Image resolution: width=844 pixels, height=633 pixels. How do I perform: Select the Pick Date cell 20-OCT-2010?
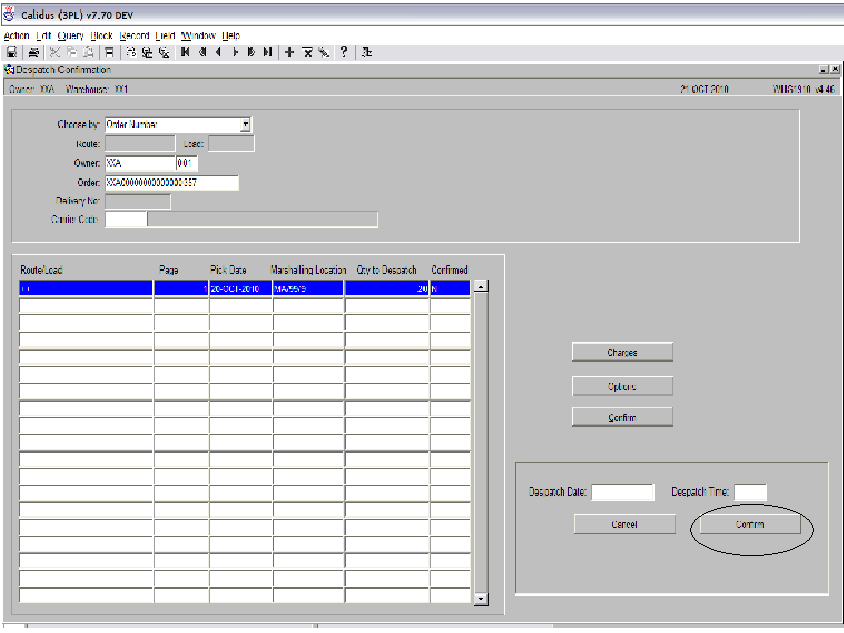click(x=241, y=289)
